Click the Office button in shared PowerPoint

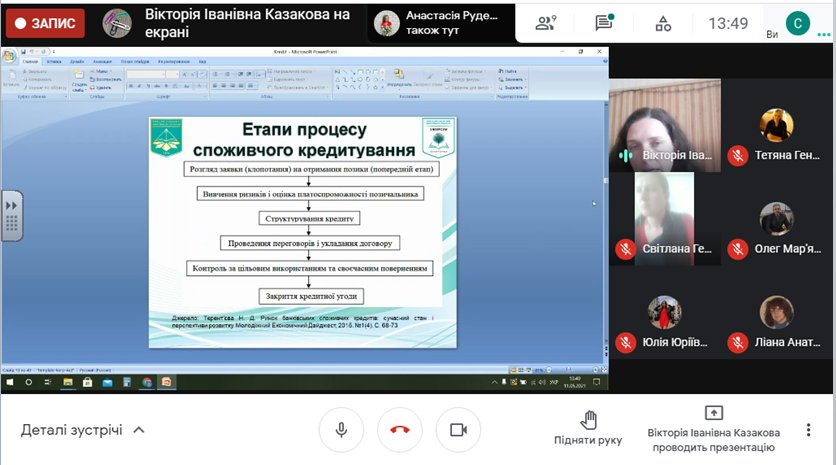click(9, 55)
